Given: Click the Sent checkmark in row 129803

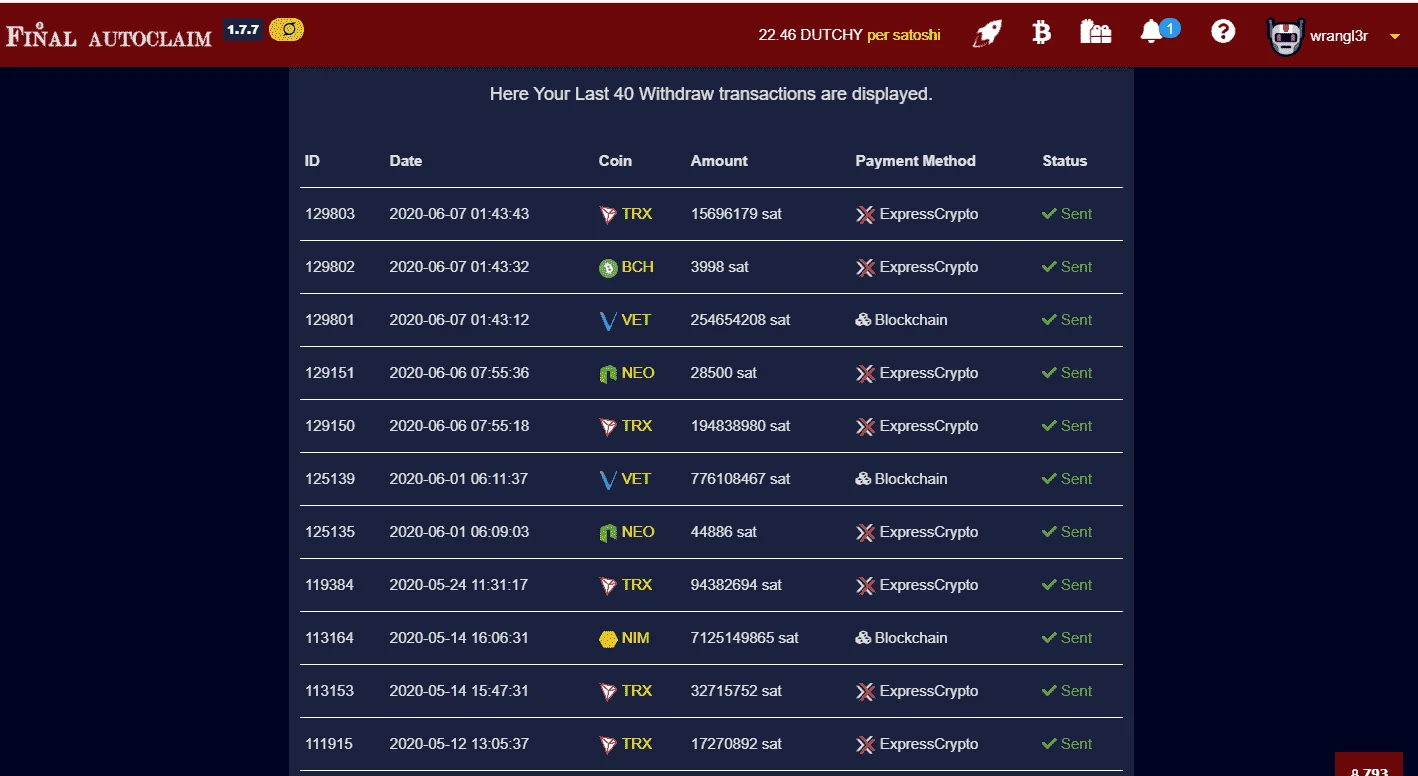Looking at the screenshot, I should [1049, 214].
